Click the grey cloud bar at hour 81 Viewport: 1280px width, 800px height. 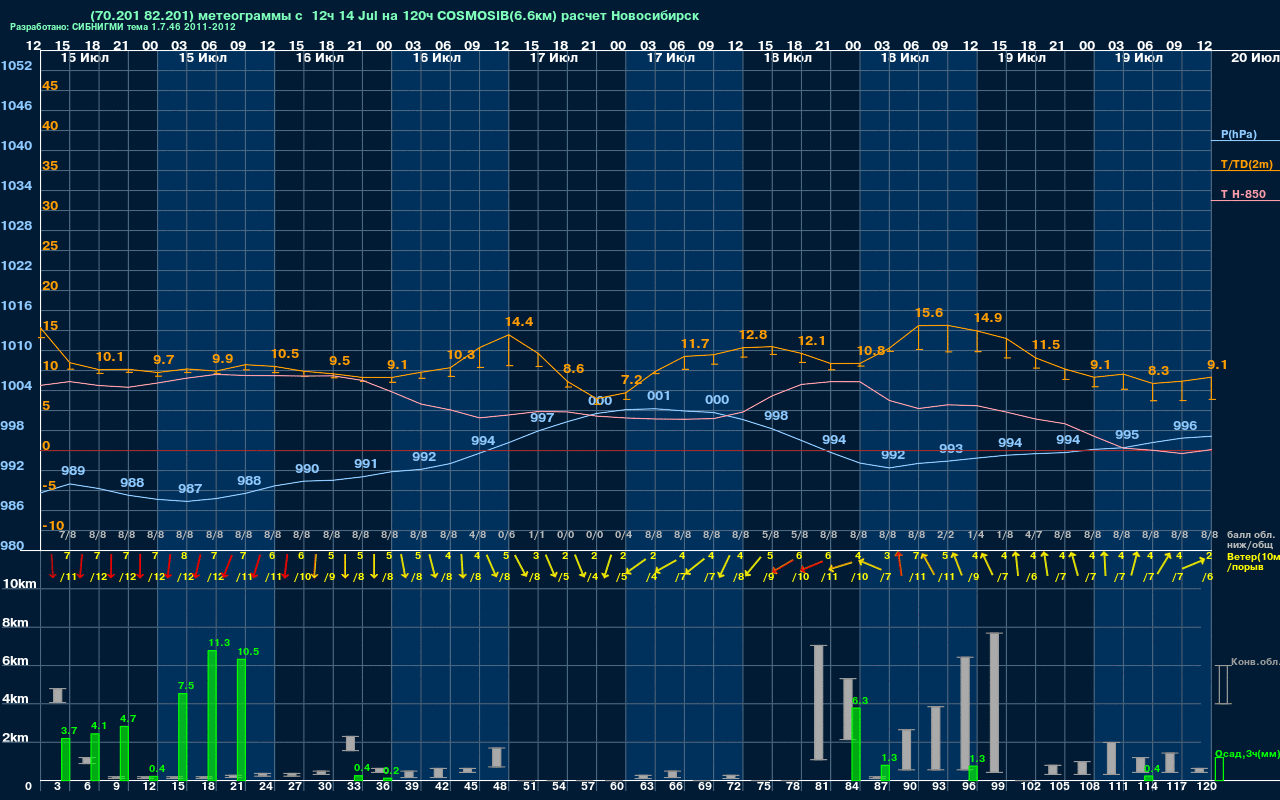[x=818, y=702]
